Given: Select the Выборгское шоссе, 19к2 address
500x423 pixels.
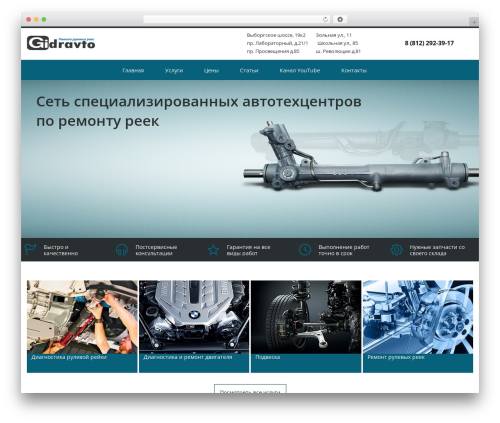Looking at the screenshot, I should [x=276, y=35].
